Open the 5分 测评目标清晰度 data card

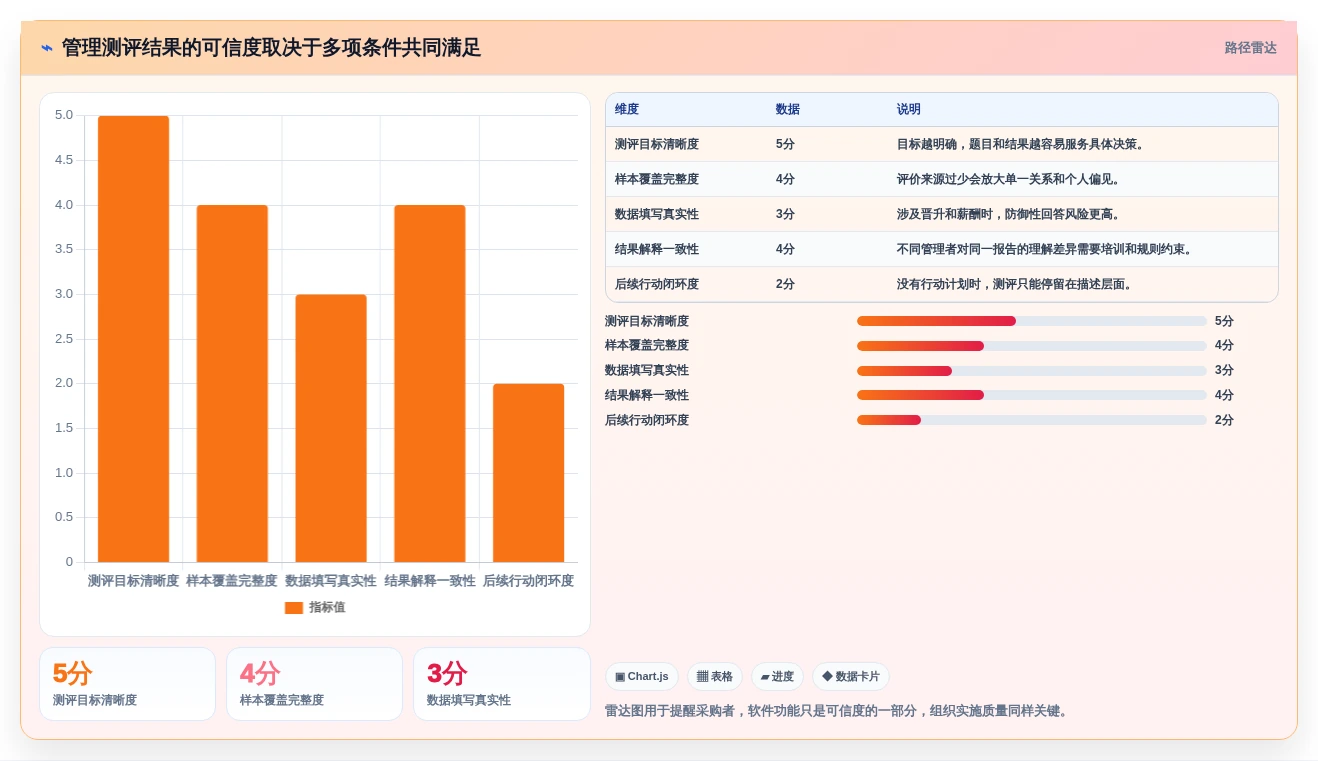(x=127, y=684)
